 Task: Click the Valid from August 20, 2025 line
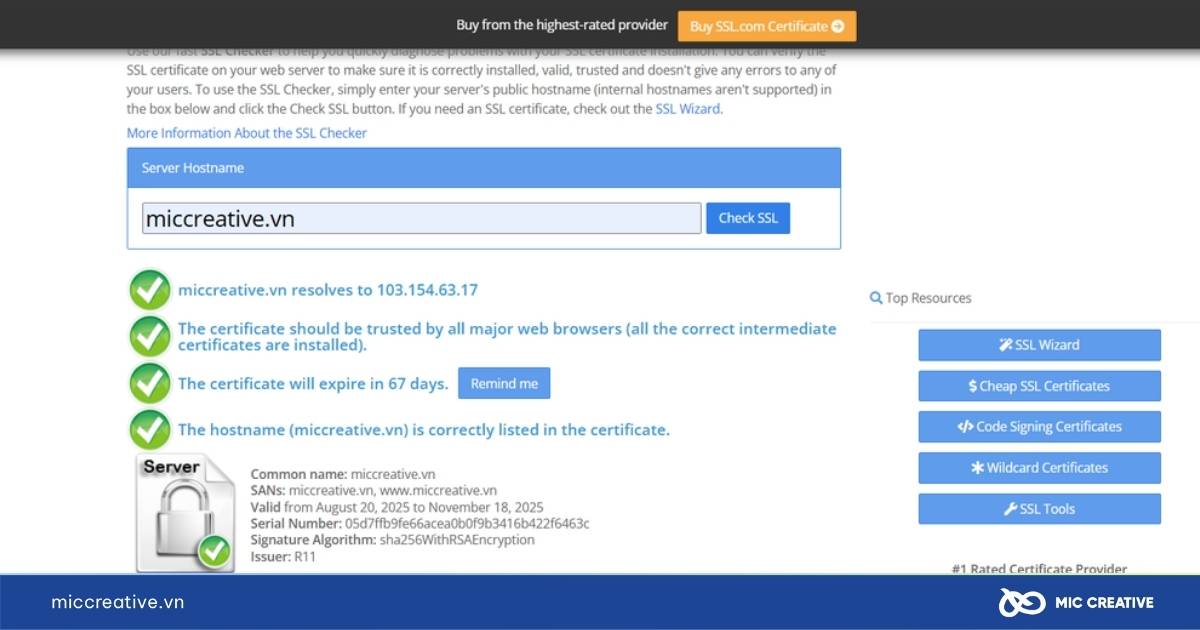coord(397,507)
